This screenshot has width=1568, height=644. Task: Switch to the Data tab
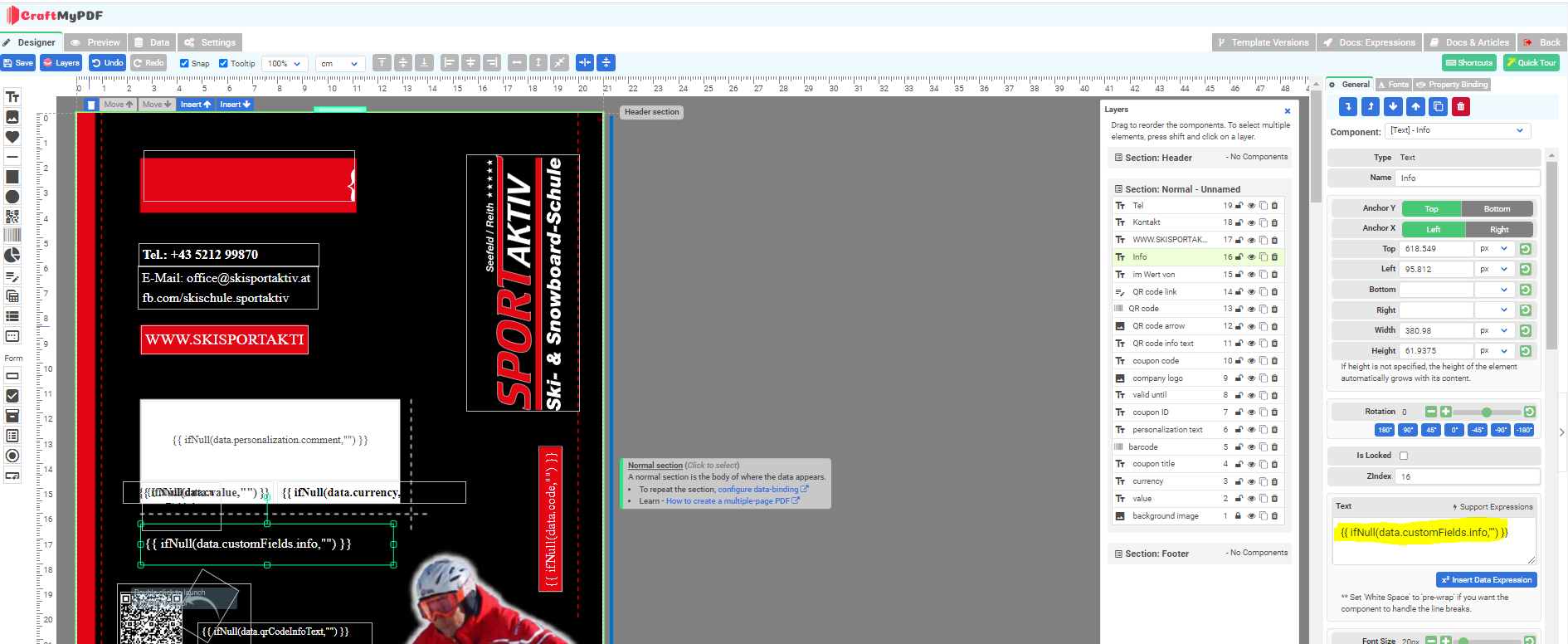tap(152, 42)
